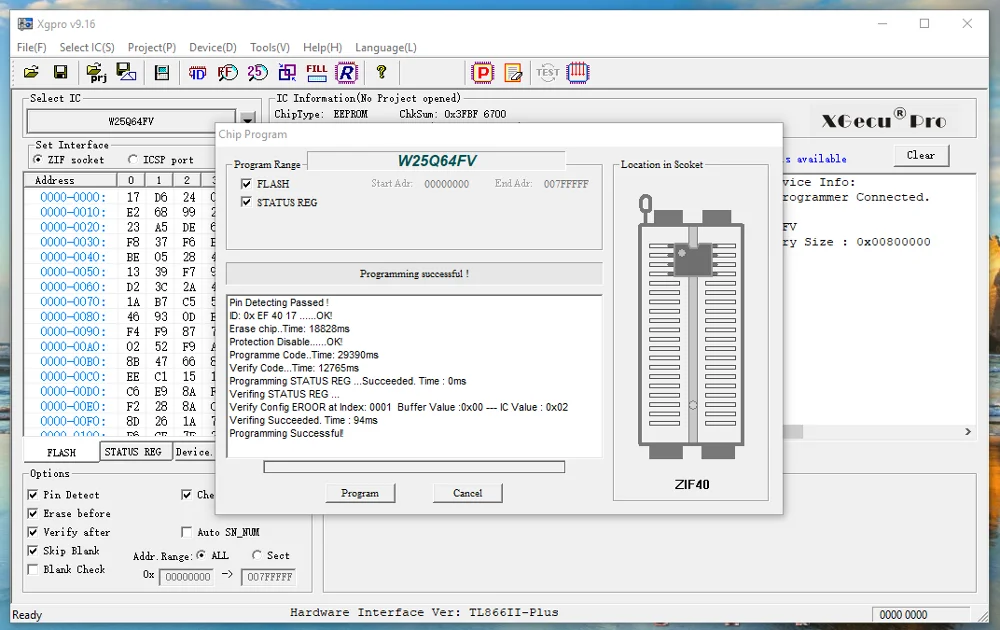Select the Sect address range radio
Image resolution: width=1000 pixels, height=630 pixels.
click(256, 555)
